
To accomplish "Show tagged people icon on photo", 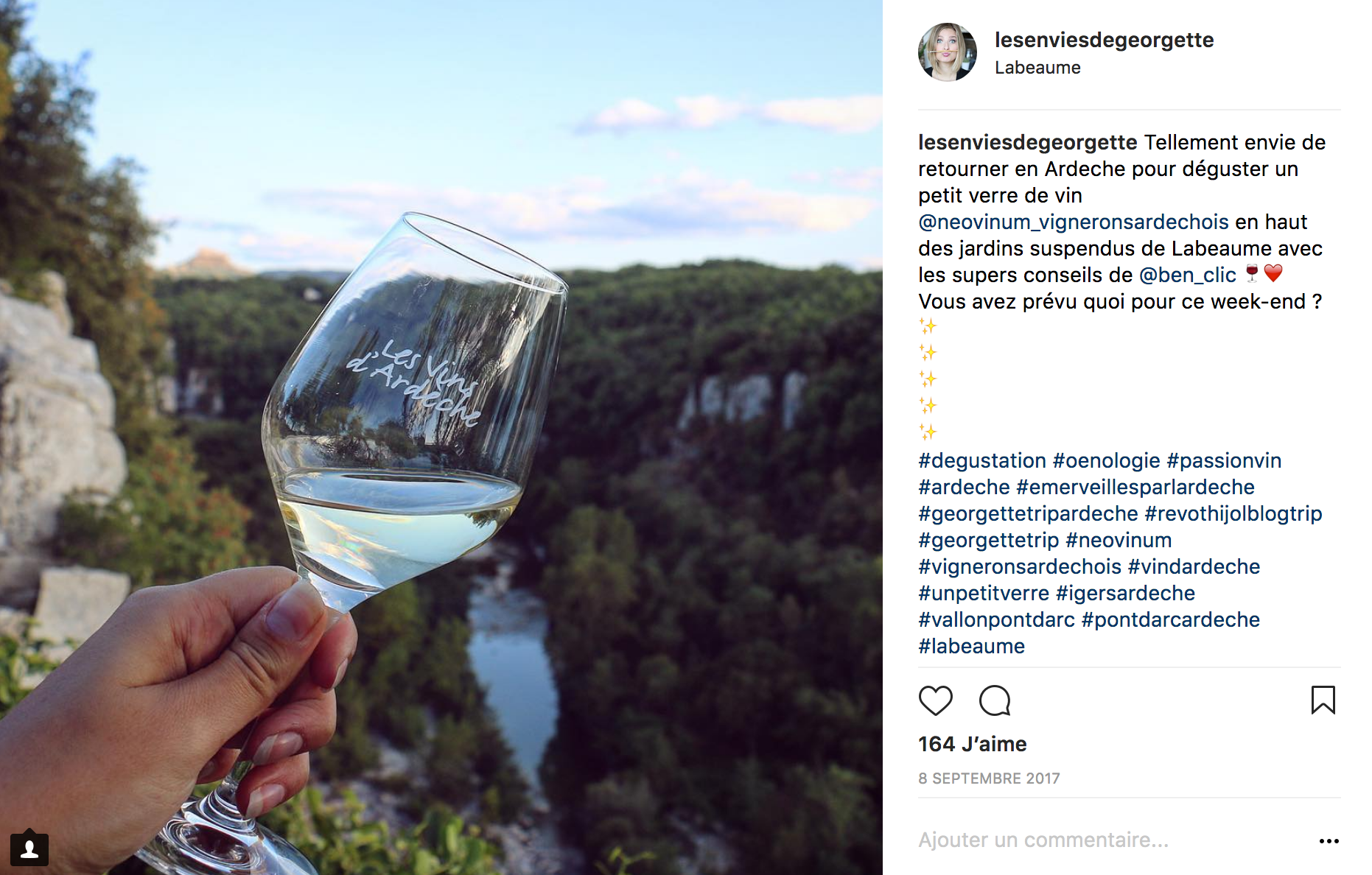I will click(x=29, y=849).
